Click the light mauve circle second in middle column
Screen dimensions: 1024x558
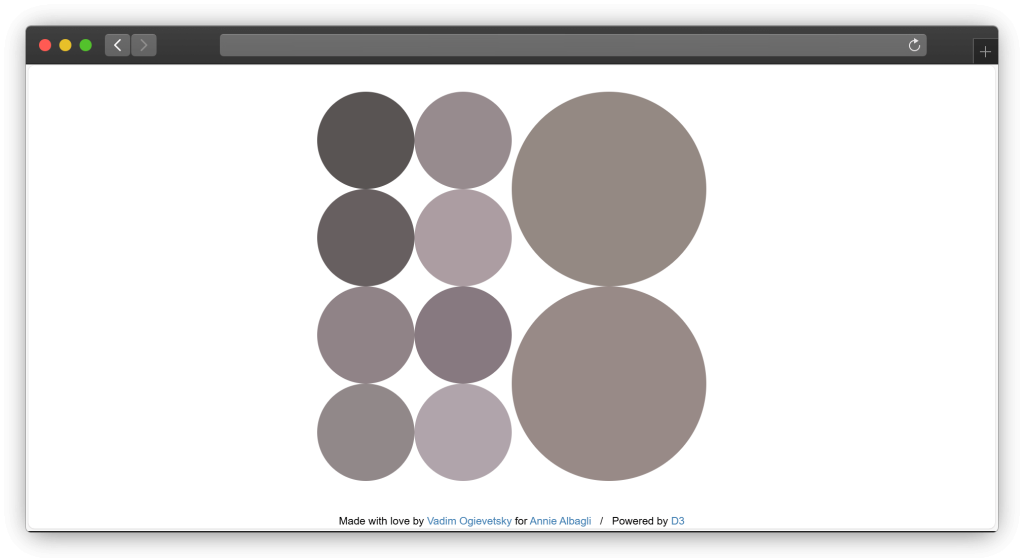(463, 237)
